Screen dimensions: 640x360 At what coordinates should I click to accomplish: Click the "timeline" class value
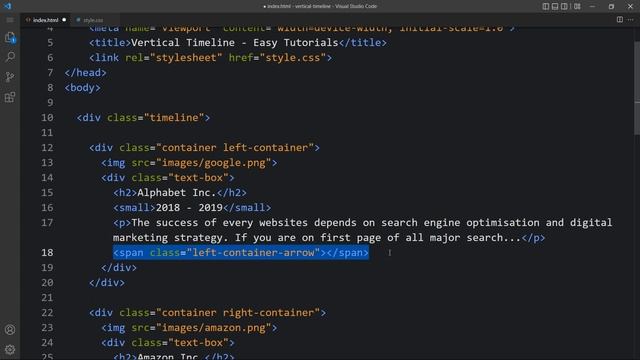174,118
